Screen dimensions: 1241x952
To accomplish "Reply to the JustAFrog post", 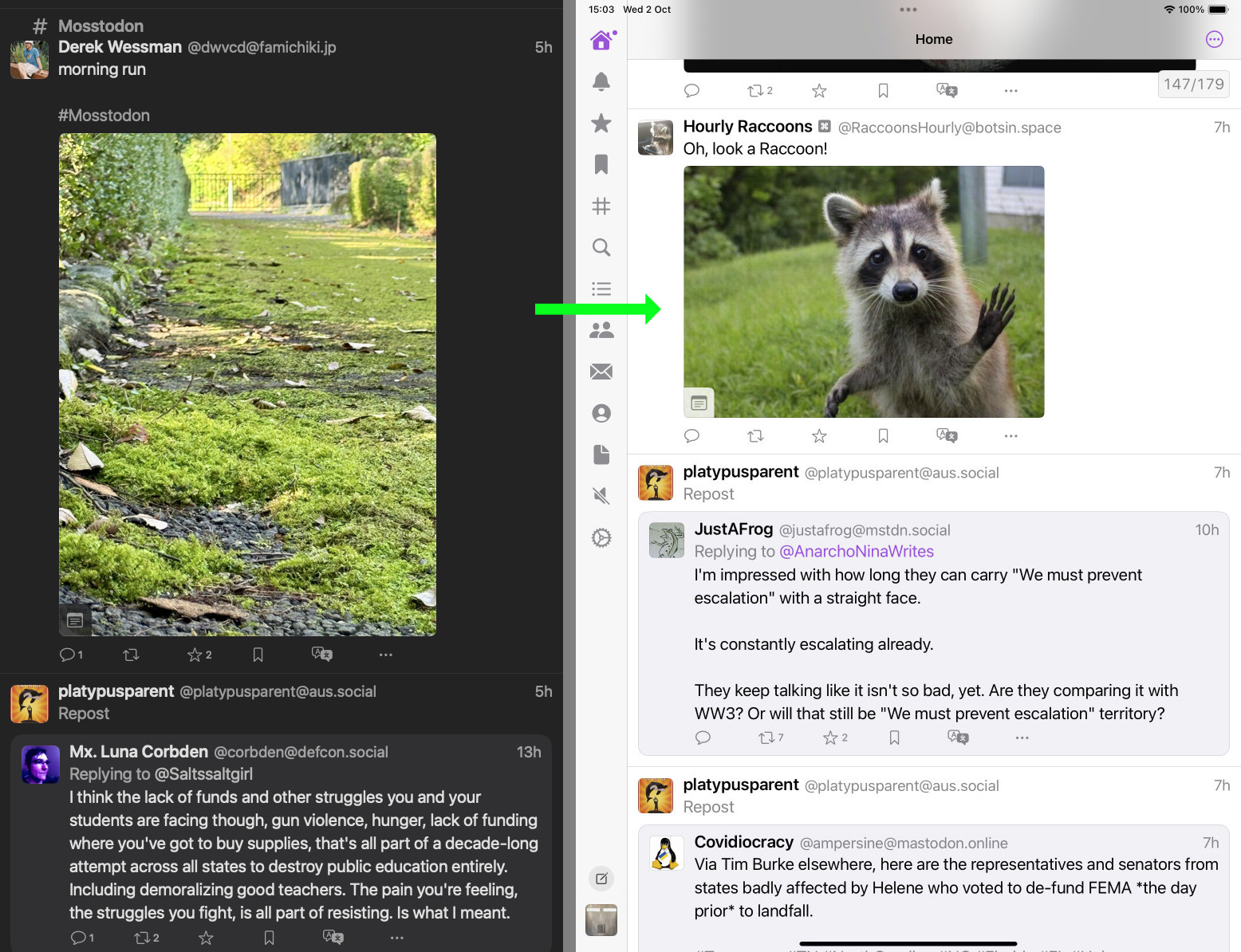I will point(703,737).
